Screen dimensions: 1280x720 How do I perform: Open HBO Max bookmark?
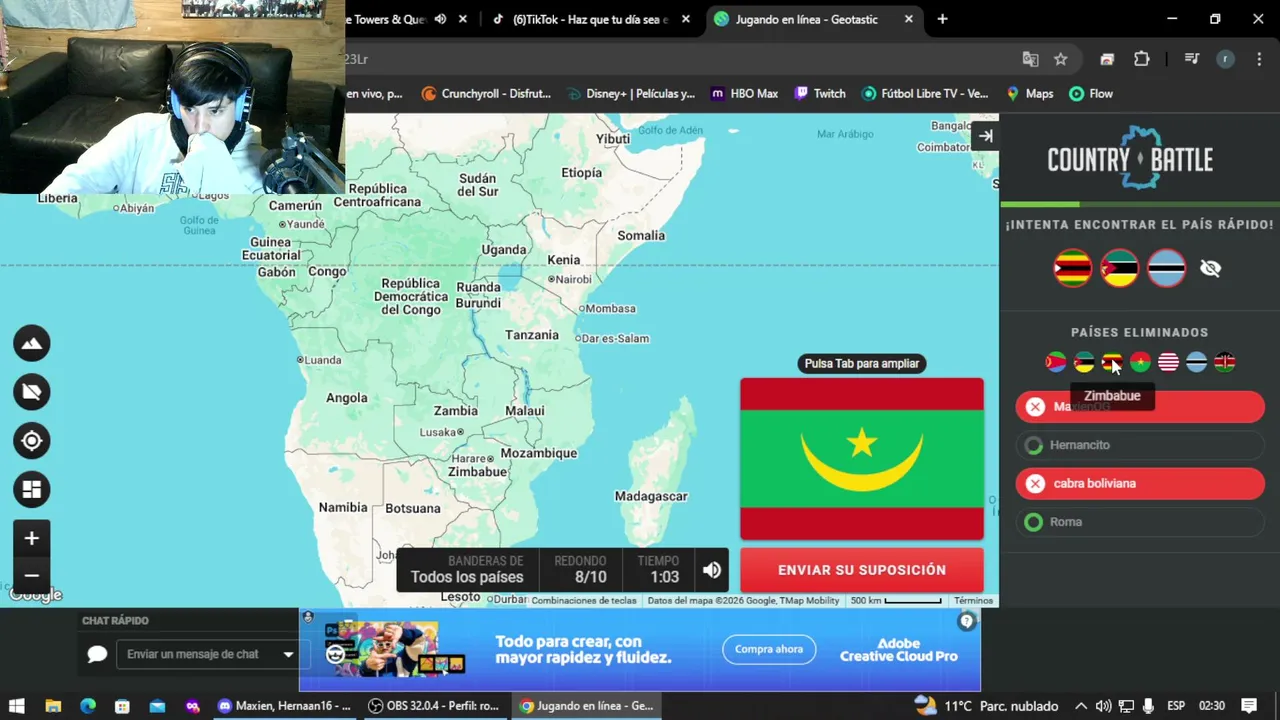pos(744,94)
